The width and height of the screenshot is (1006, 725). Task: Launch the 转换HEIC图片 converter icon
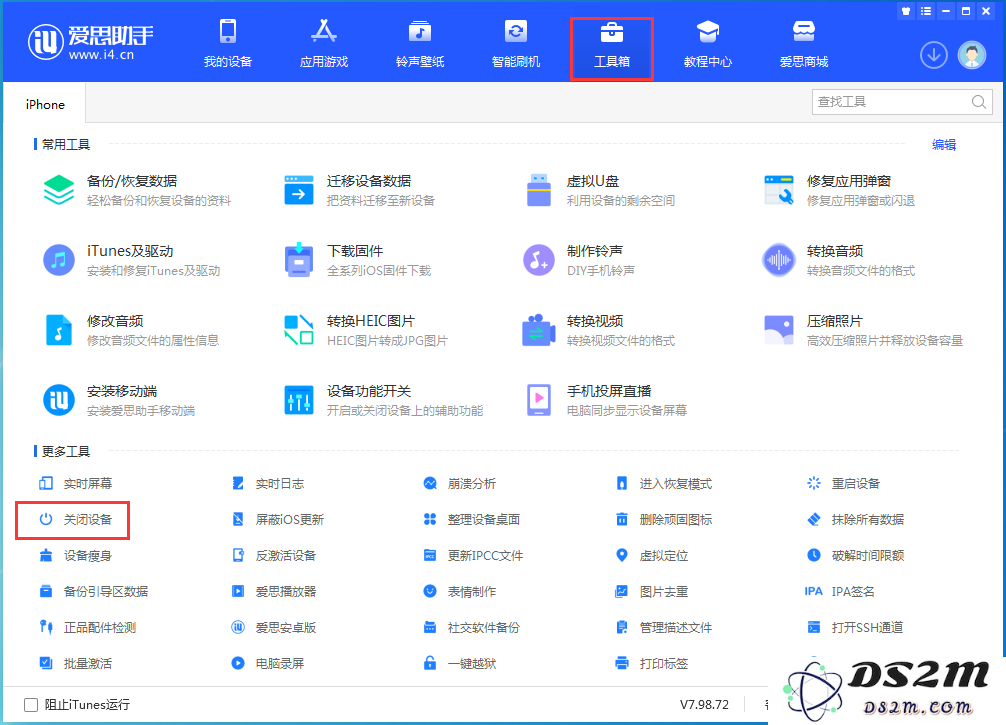pos(299,330)
